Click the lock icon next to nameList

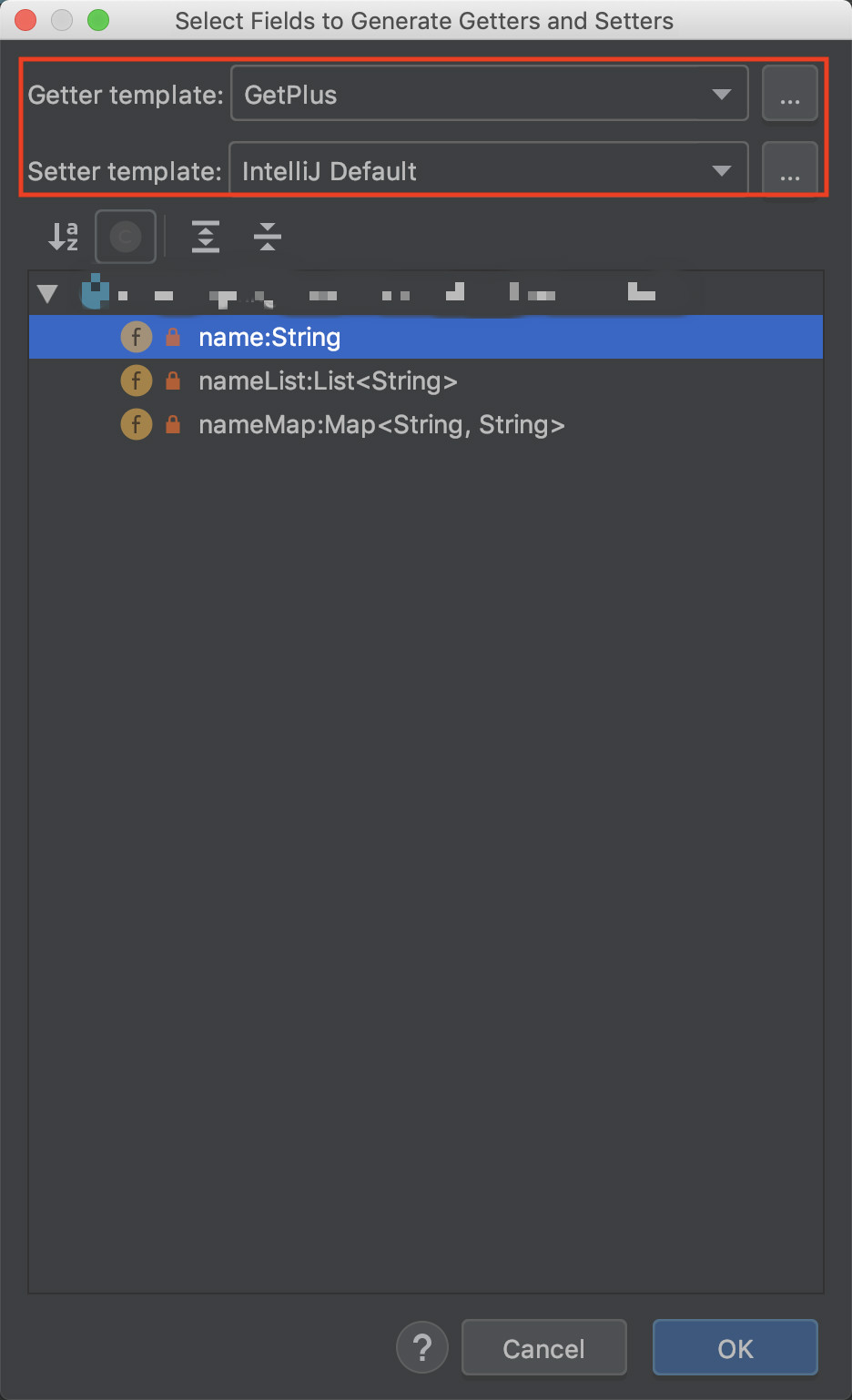pos(173,380)
